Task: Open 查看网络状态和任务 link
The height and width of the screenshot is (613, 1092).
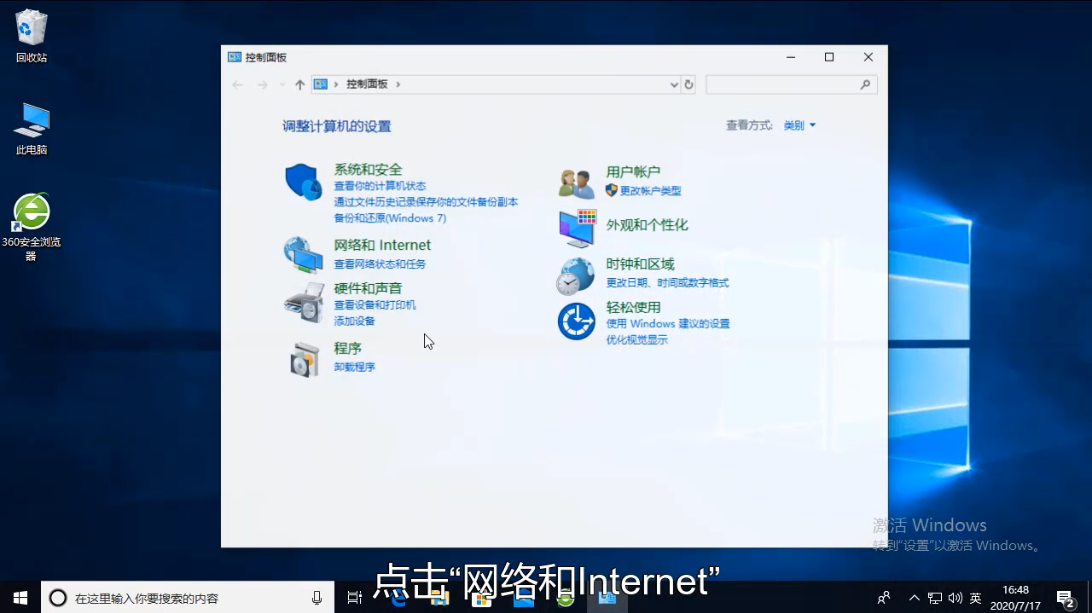Action: click(x=379, y=264)
